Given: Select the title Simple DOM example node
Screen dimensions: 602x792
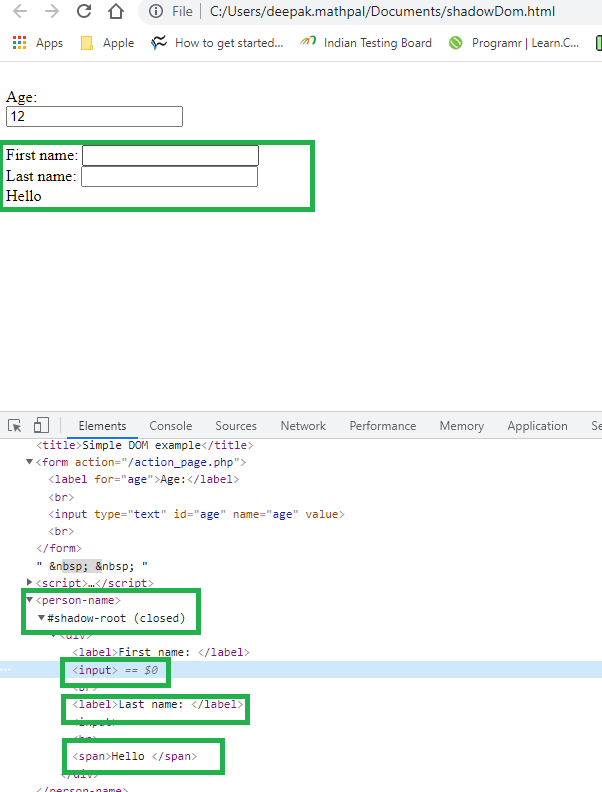Looking at the screenshot, I should (x=145, y=445).
